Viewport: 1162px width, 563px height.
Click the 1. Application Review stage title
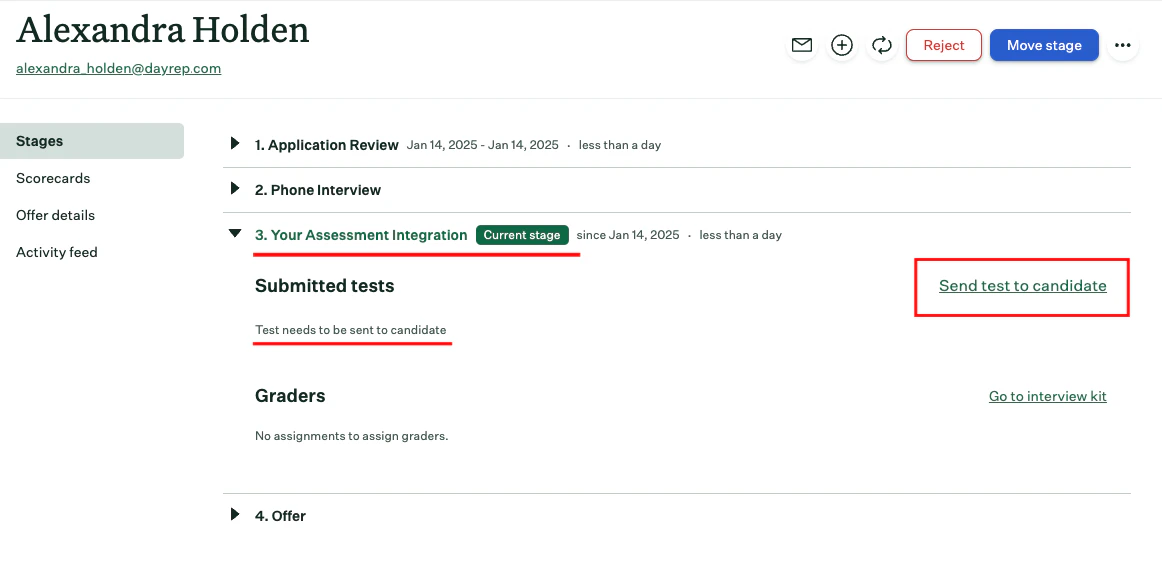tap(327, 145)
